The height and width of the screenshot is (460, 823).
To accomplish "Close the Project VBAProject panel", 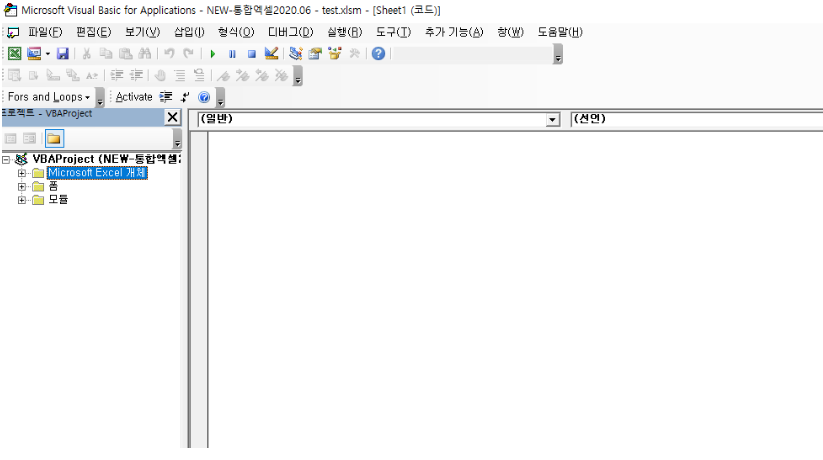I will point(172,117).
